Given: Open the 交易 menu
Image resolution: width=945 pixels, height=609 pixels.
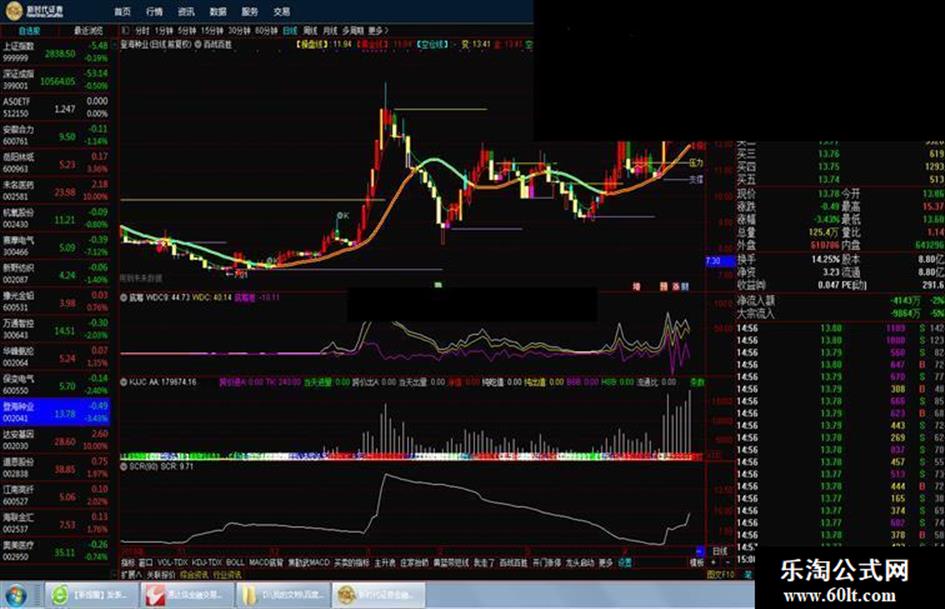Looking at the screenshot, I should [281, 11].
